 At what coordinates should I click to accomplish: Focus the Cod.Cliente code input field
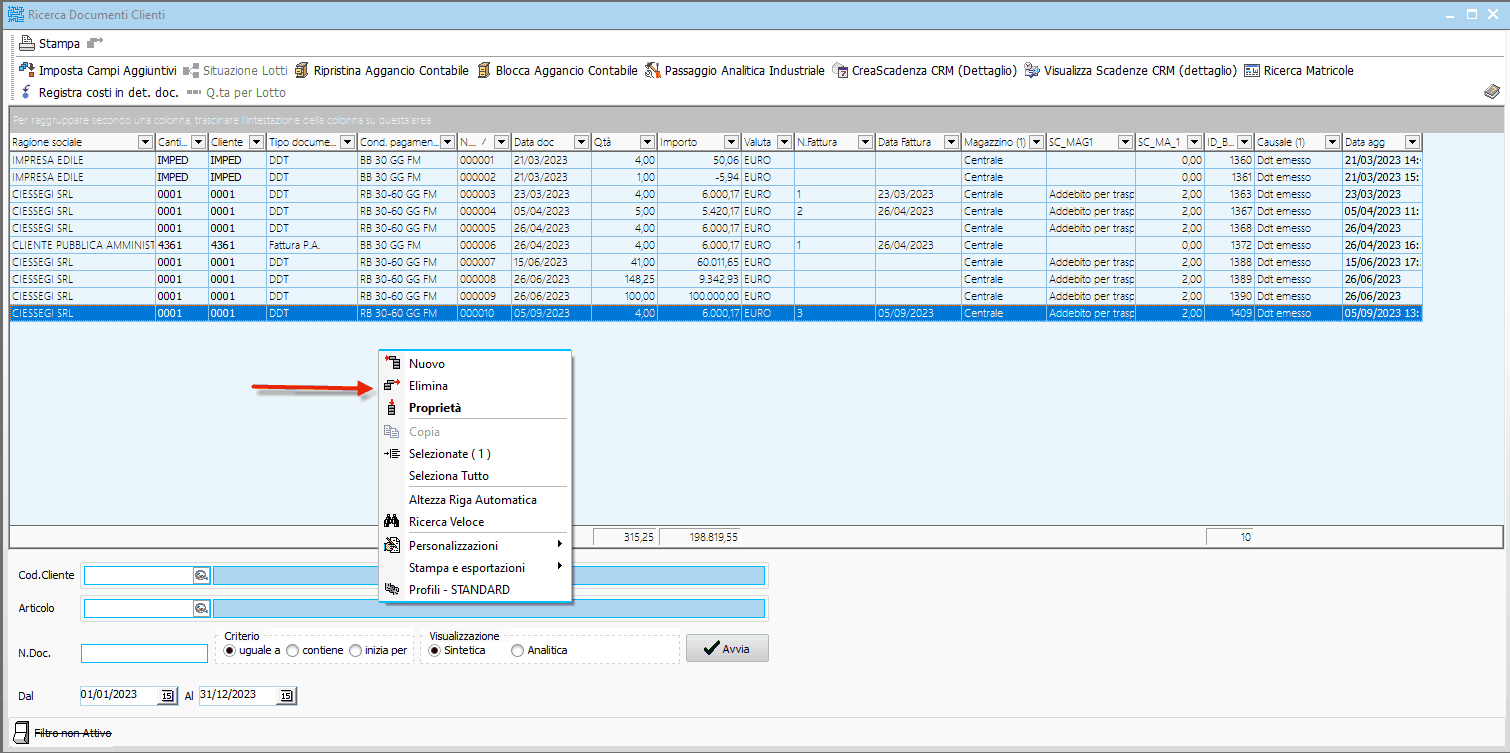pyautogui.click(x=138, y=575)
